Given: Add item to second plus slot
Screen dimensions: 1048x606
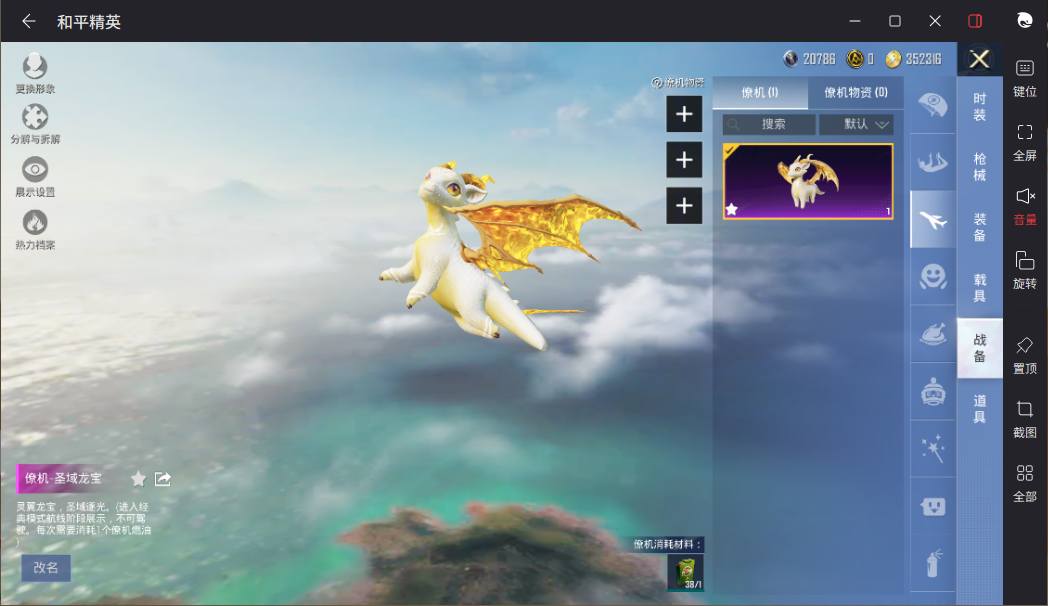Looking at the screenshot, I should pyautogui.click(x=684, y=160).
